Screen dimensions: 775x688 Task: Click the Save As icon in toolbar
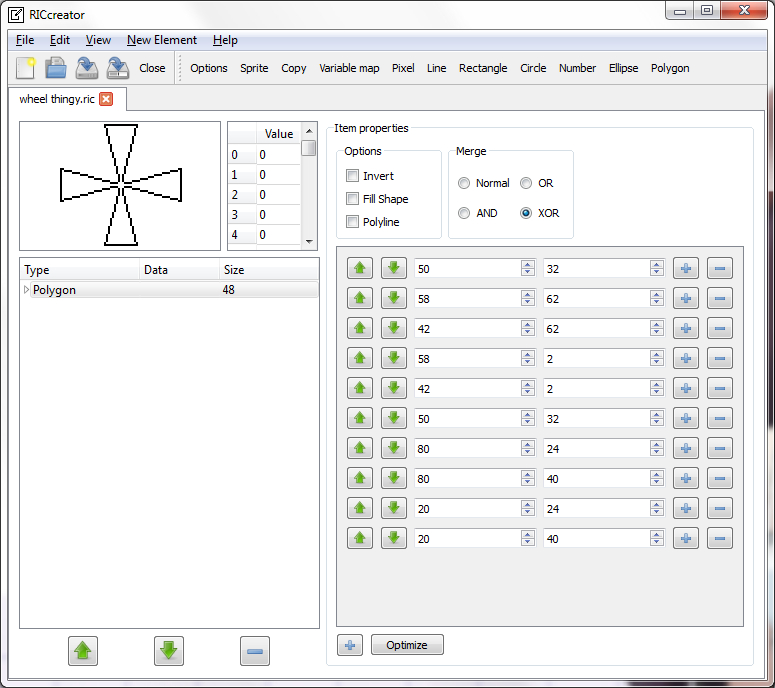(118, 68)
